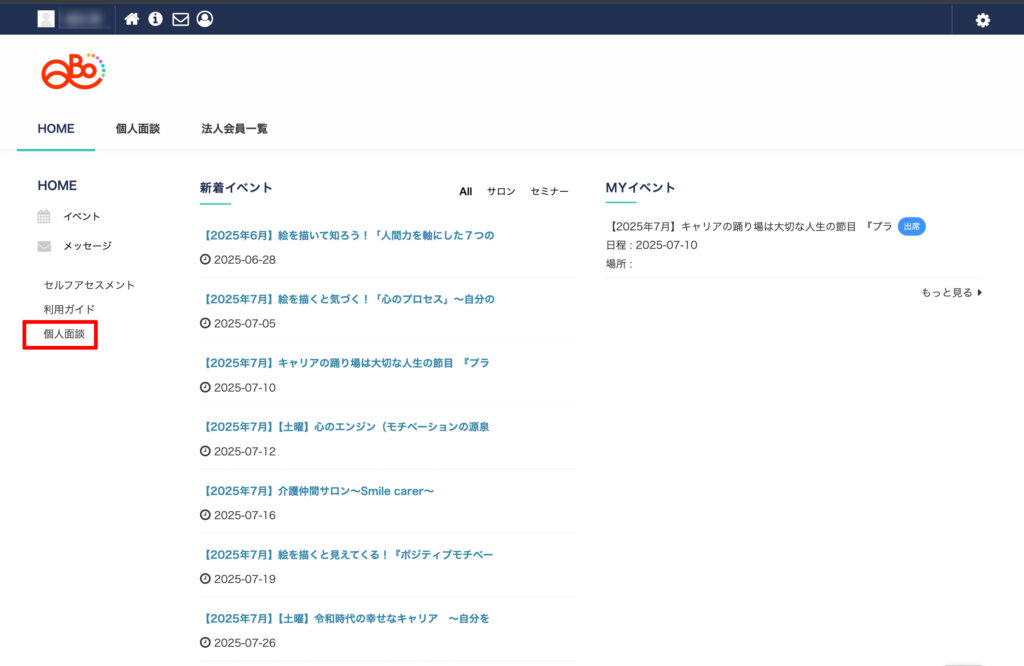The height and width of the screenshot is (666, 1024).
Task: Filter new events by セミナー
Action: (549, 192)
